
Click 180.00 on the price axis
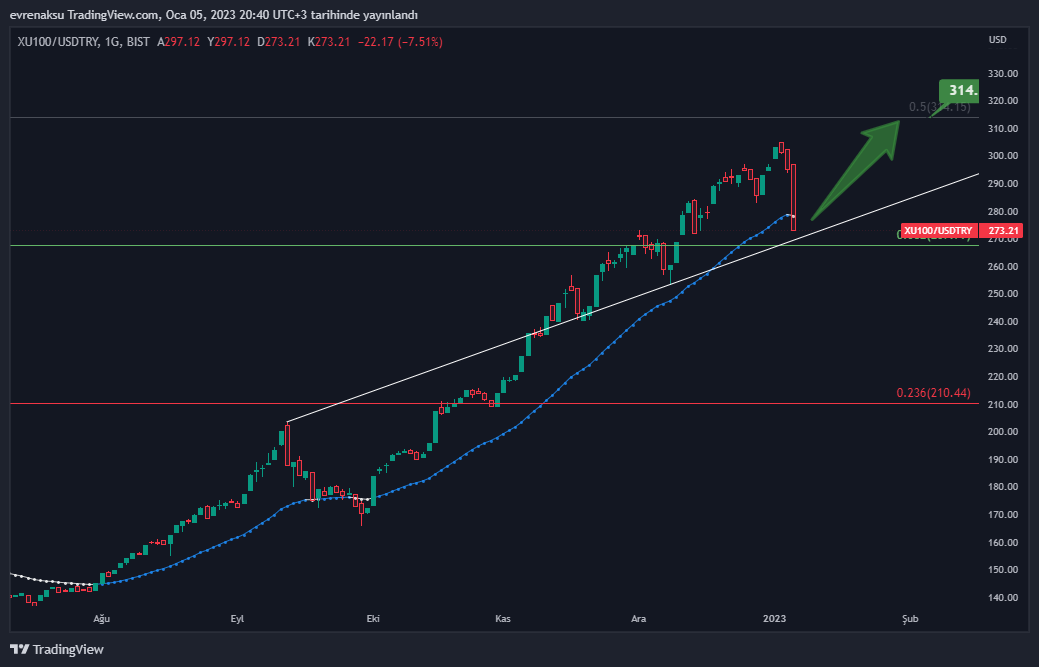(x=1003, y=486)
